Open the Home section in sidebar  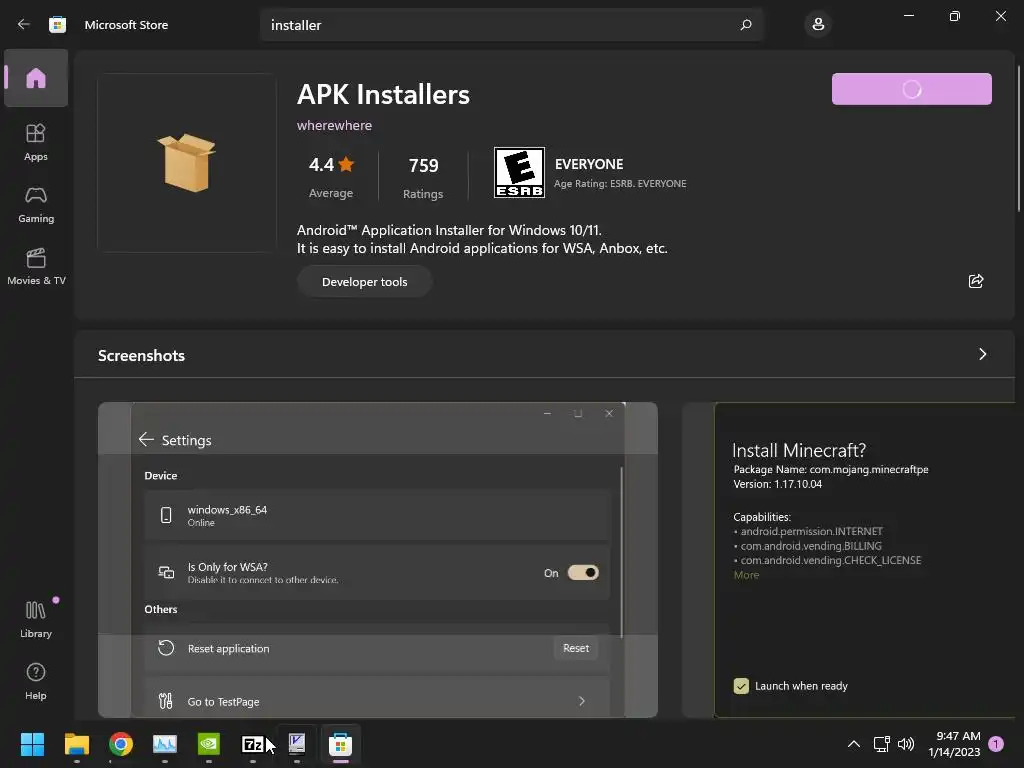tap(36, 78)
